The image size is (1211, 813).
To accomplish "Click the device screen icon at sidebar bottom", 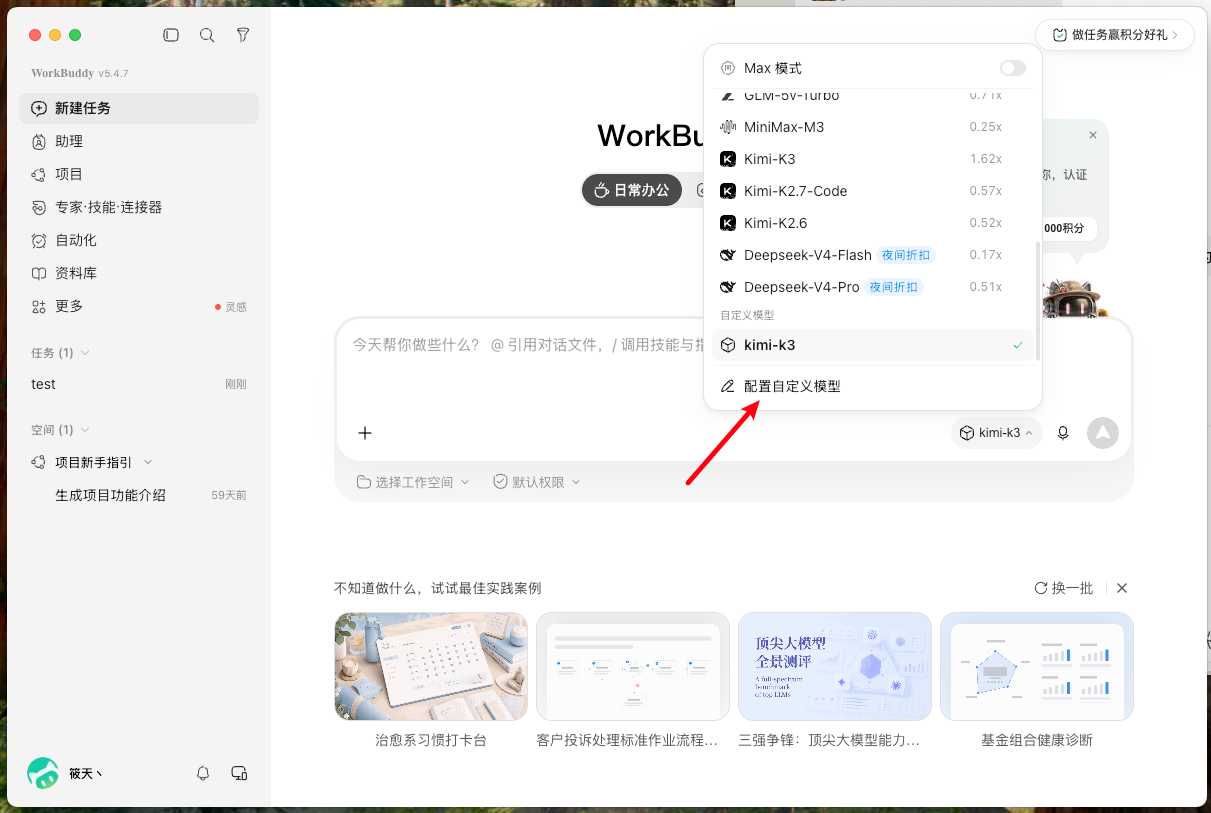I will 239,773.
